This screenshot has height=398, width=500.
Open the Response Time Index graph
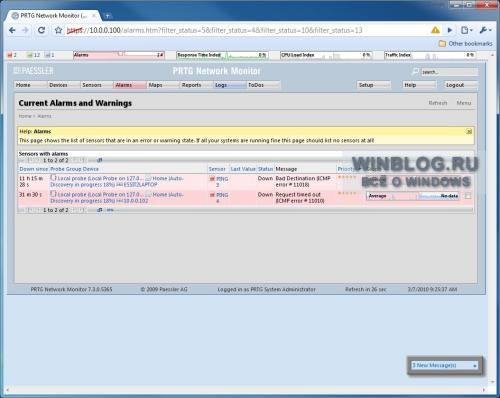(222, 55)
